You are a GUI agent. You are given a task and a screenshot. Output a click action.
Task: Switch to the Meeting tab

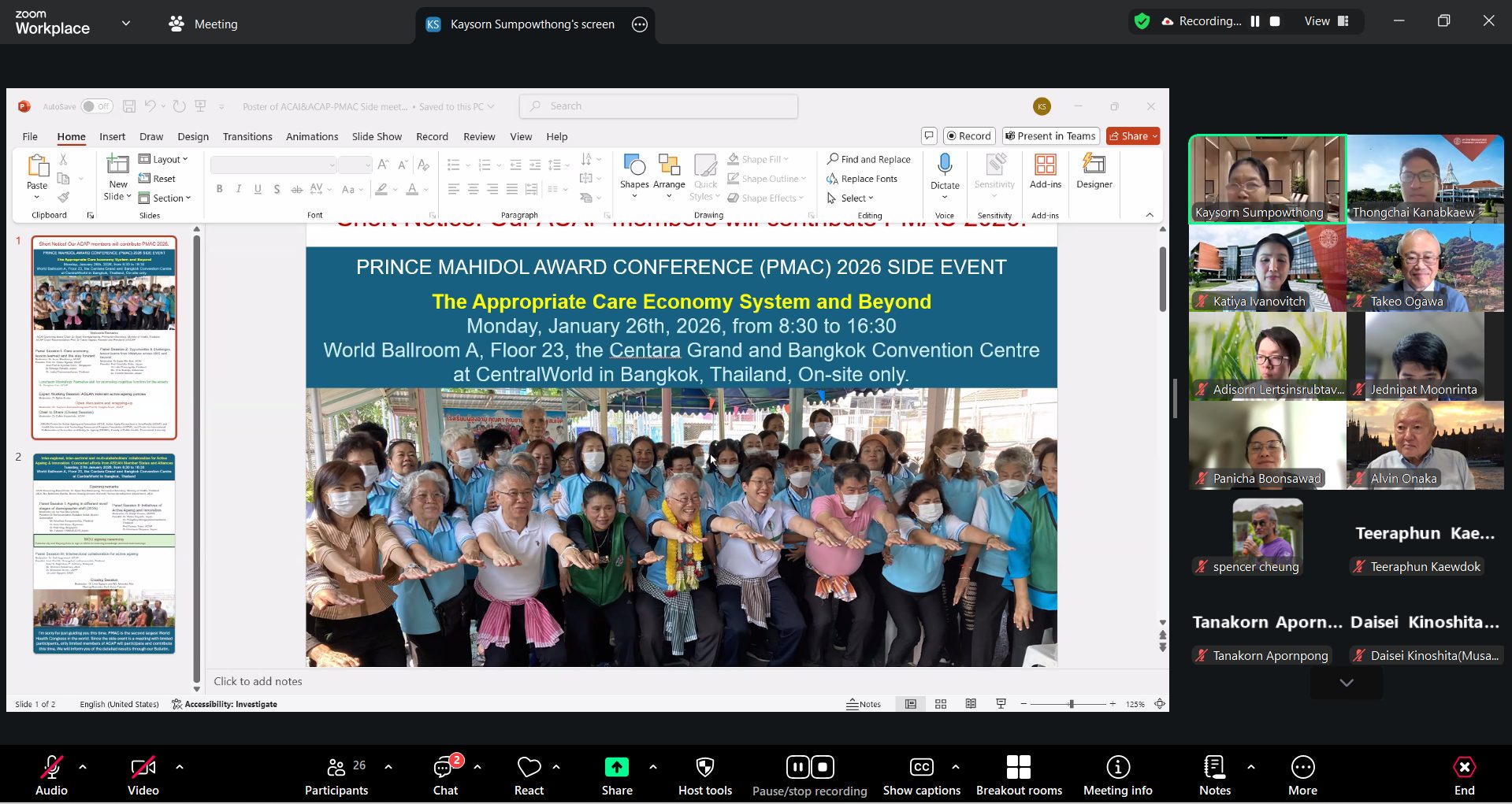click(x=203, y=24)
